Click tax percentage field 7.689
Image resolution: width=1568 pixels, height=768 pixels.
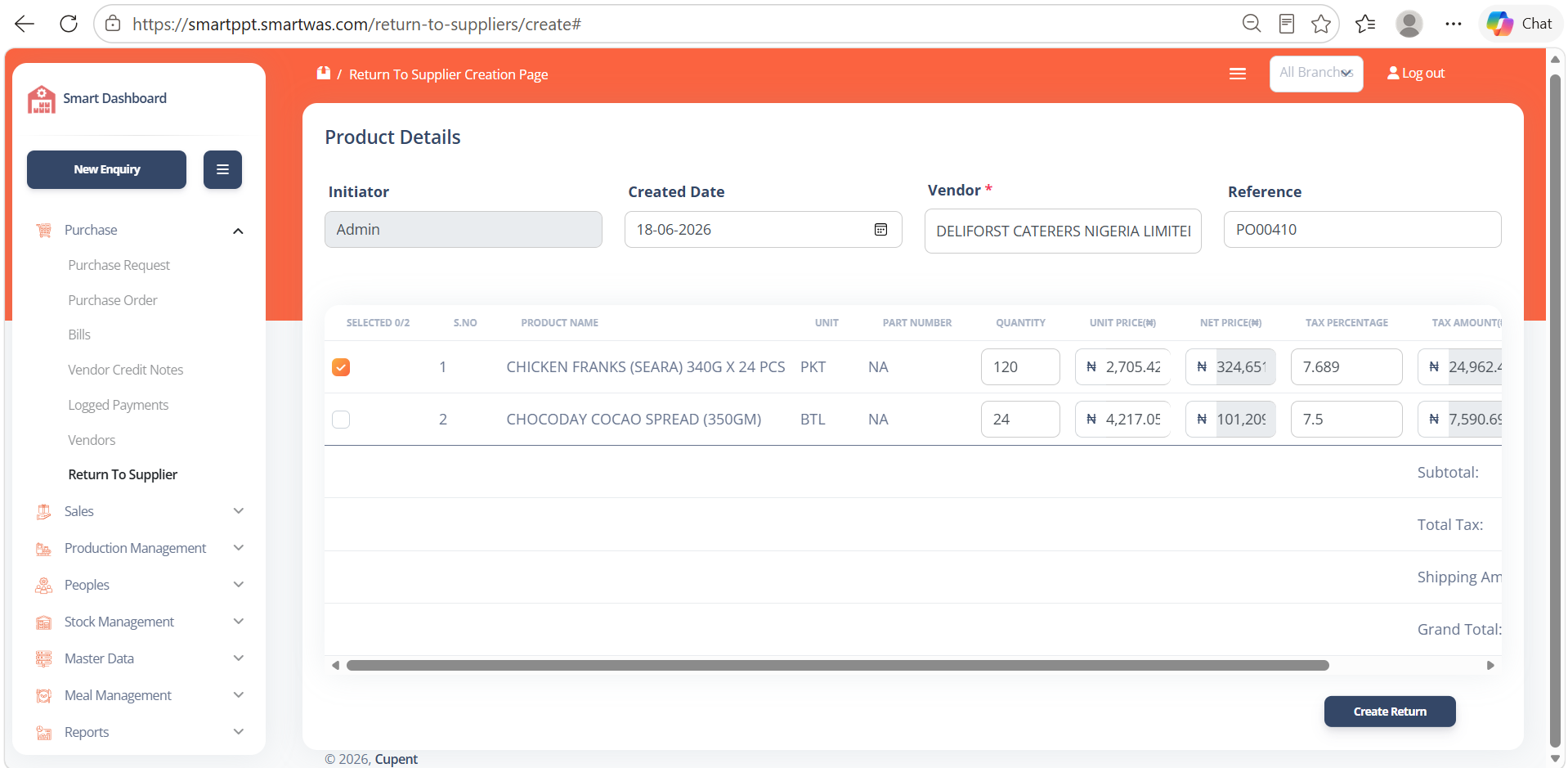tap(1346, 367)
